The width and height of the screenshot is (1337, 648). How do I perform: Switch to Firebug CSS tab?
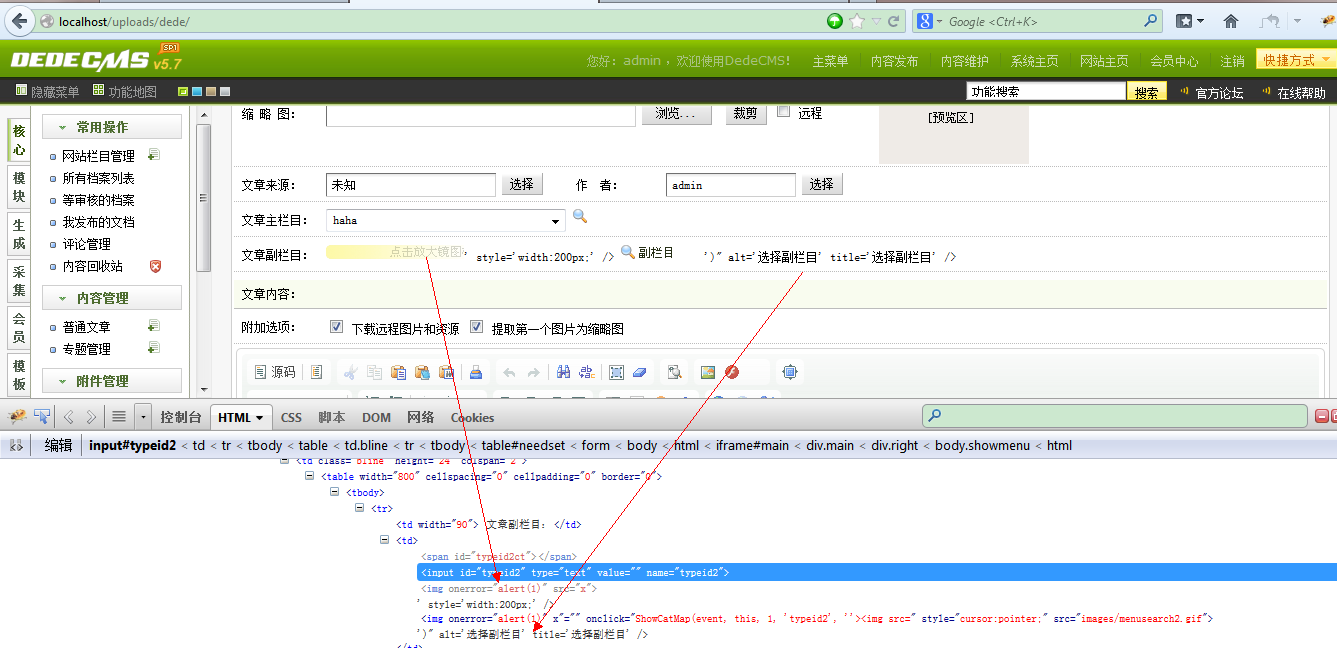click(291, 417)
